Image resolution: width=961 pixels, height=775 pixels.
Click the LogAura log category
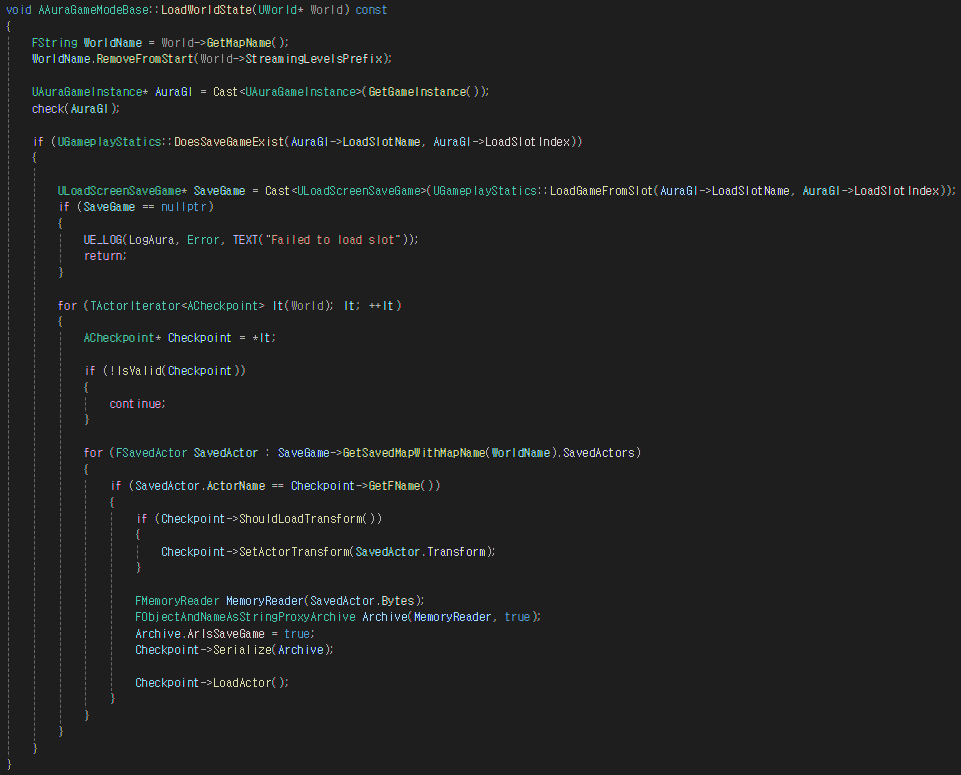click(151, 240)
